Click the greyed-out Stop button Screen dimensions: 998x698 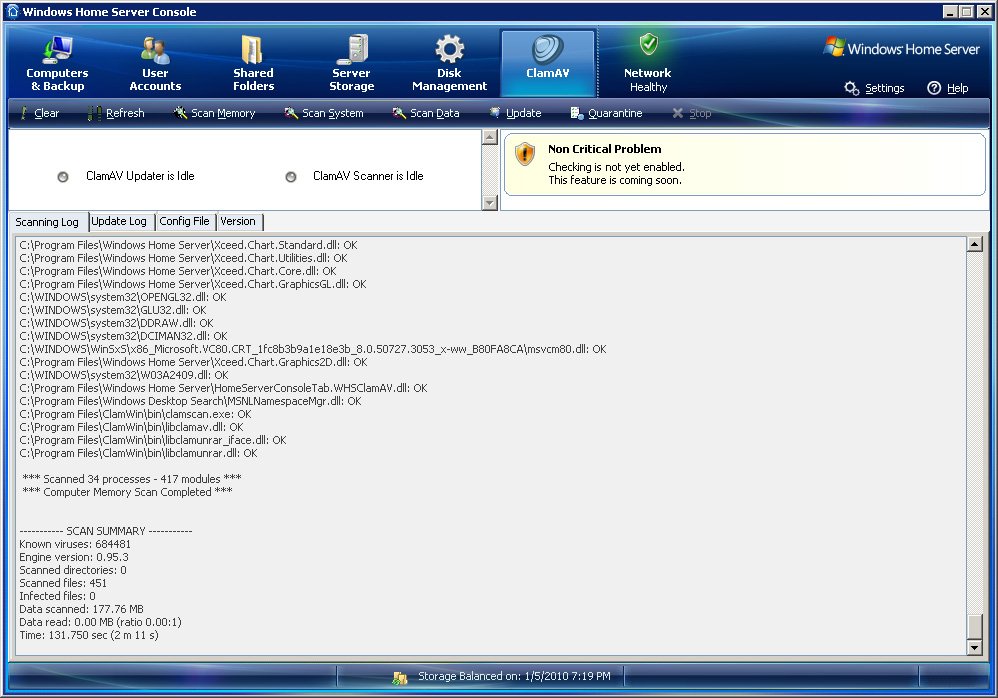[x=692, y=113]
